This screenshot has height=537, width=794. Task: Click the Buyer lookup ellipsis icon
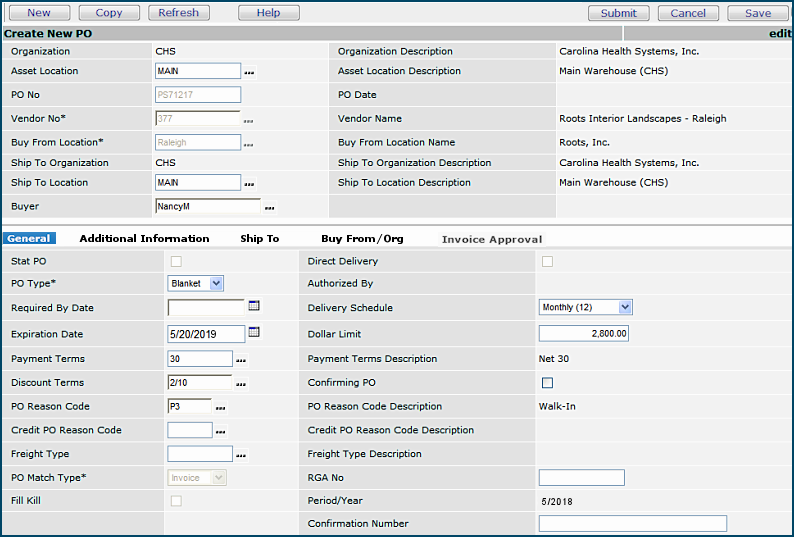pos(269,208)
